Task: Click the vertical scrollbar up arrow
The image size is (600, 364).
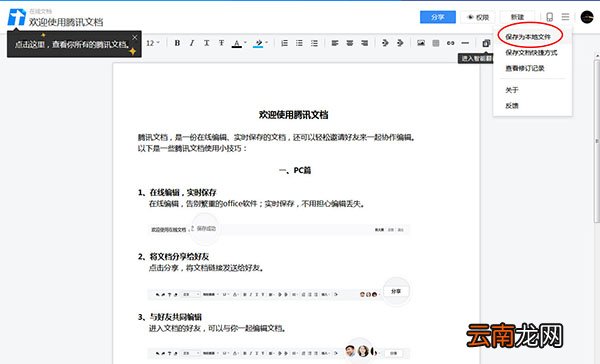Action: (x=597, y=56)
